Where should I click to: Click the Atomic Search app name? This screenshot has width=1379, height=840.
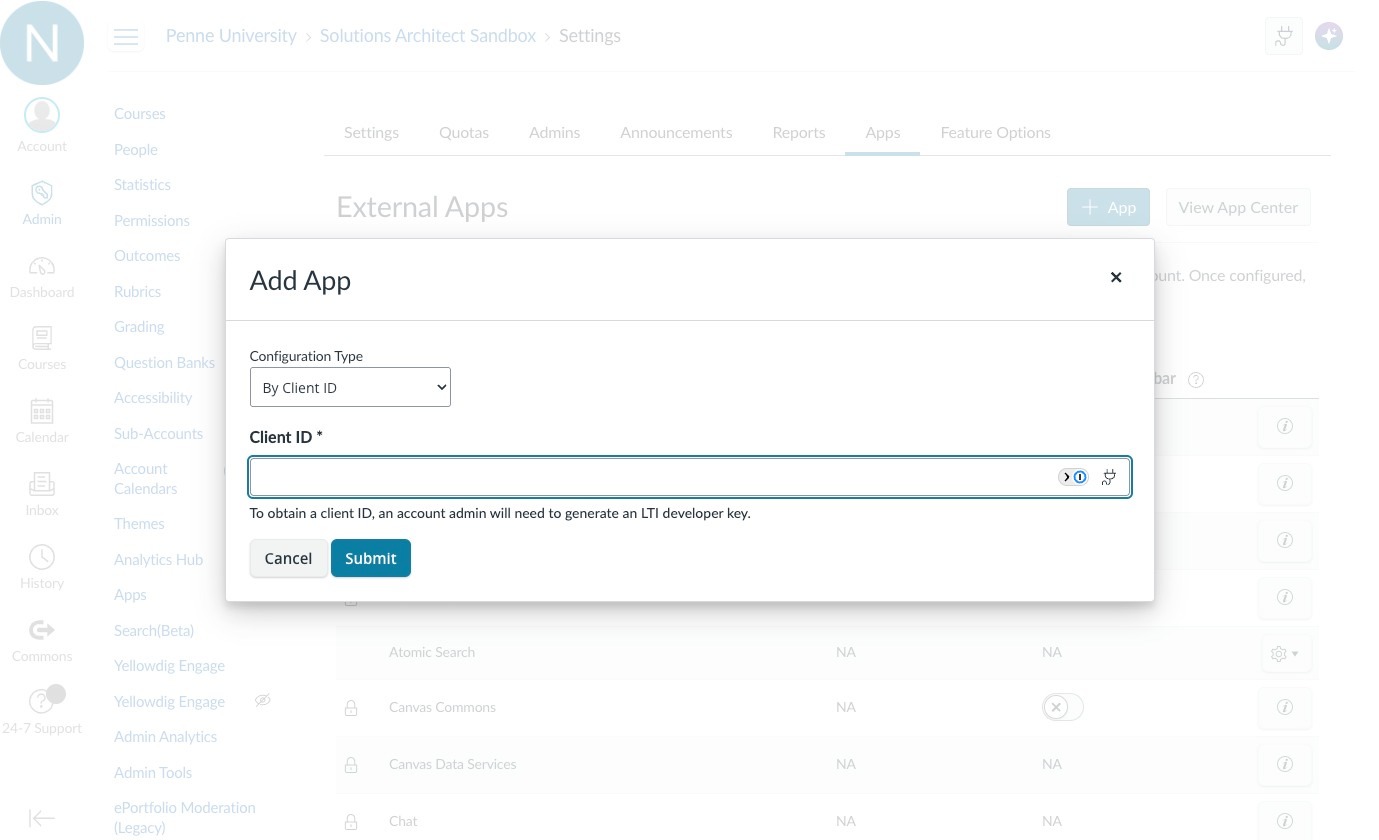click(x=432, y=652)
